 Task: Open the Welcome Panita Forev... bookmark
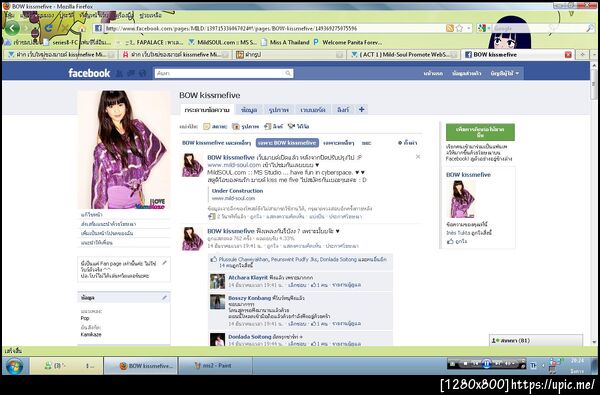(347, 42)
